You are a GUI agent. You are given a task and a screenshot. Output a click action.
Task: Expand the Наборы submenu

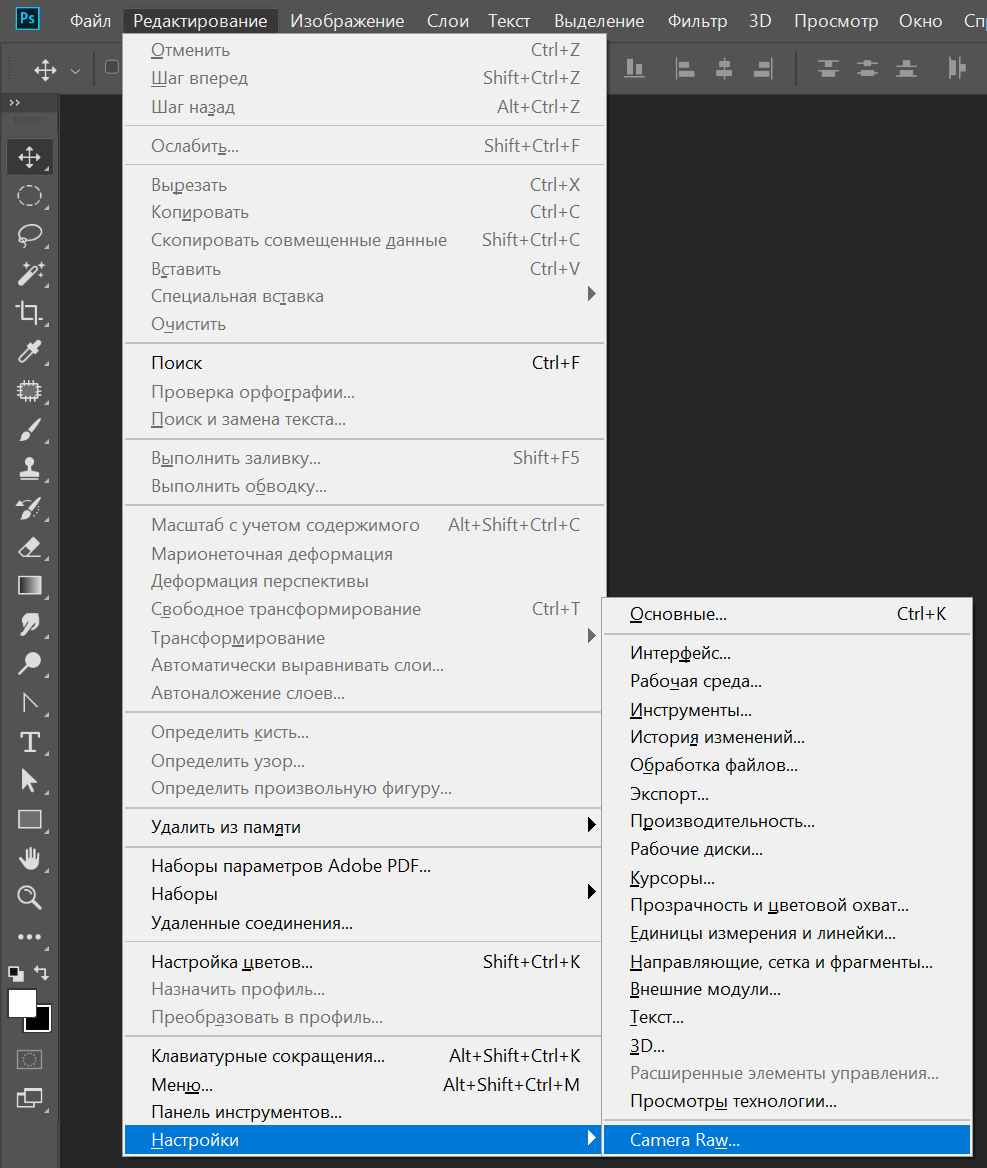tap(591, 892)
